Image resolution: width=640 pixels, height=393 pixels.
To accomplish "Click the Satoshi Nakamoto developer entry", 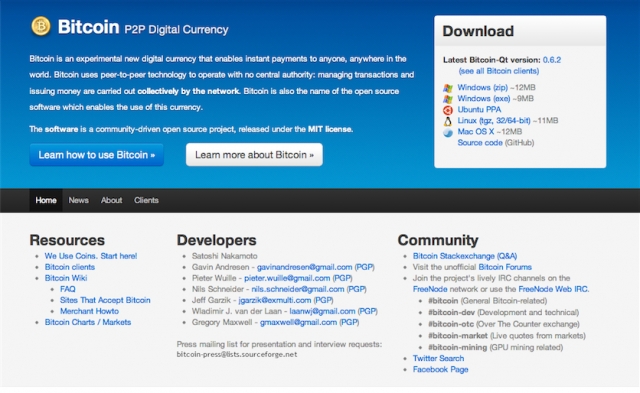I will click(x=224, y=256).
